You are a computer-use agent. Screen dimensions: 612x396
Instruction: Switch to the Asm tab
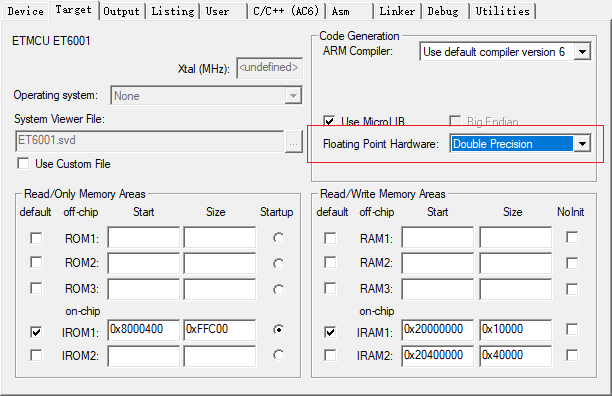tap(349, 11)
